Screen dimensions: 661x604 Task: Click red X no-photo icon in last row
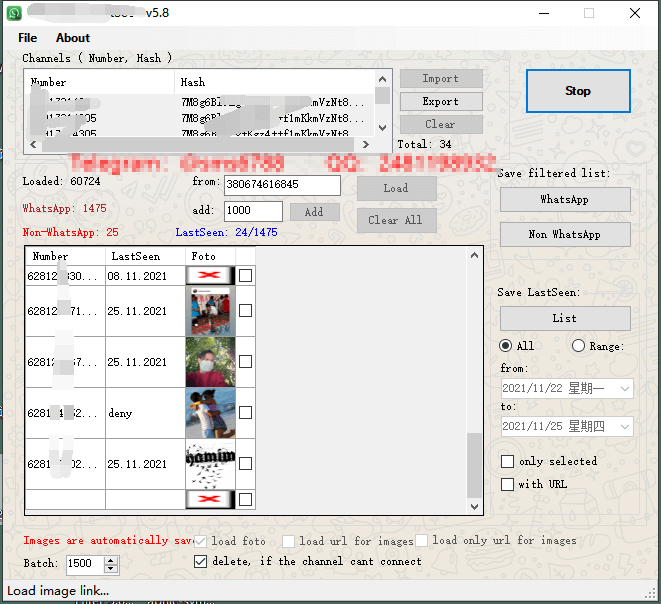[210, 499]
